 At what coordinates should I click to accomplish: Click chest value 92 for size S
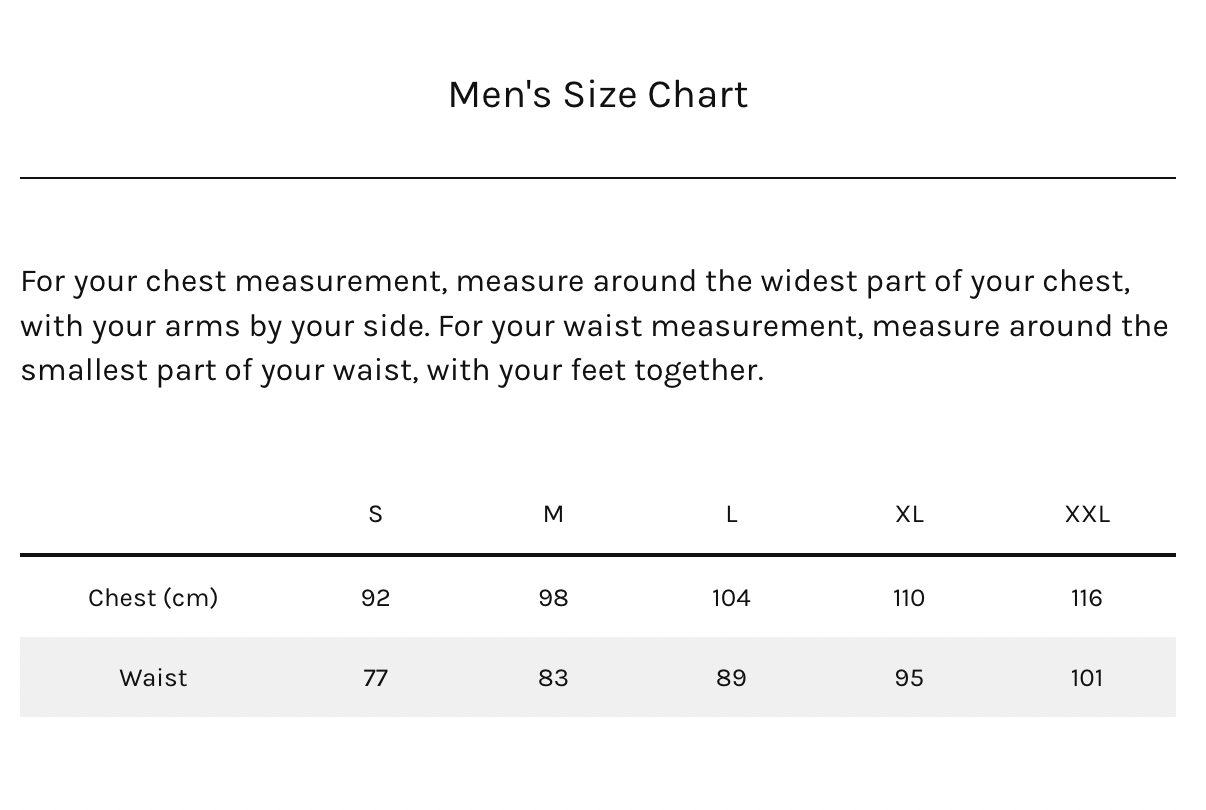(x=375, y=598)
